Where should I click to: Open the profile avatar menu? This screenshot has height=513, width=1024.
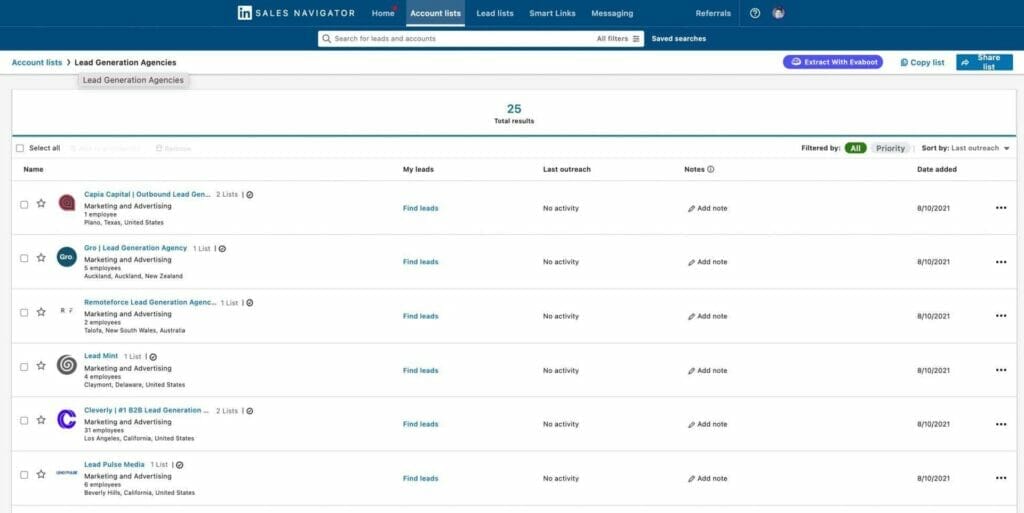click(779, 13)
